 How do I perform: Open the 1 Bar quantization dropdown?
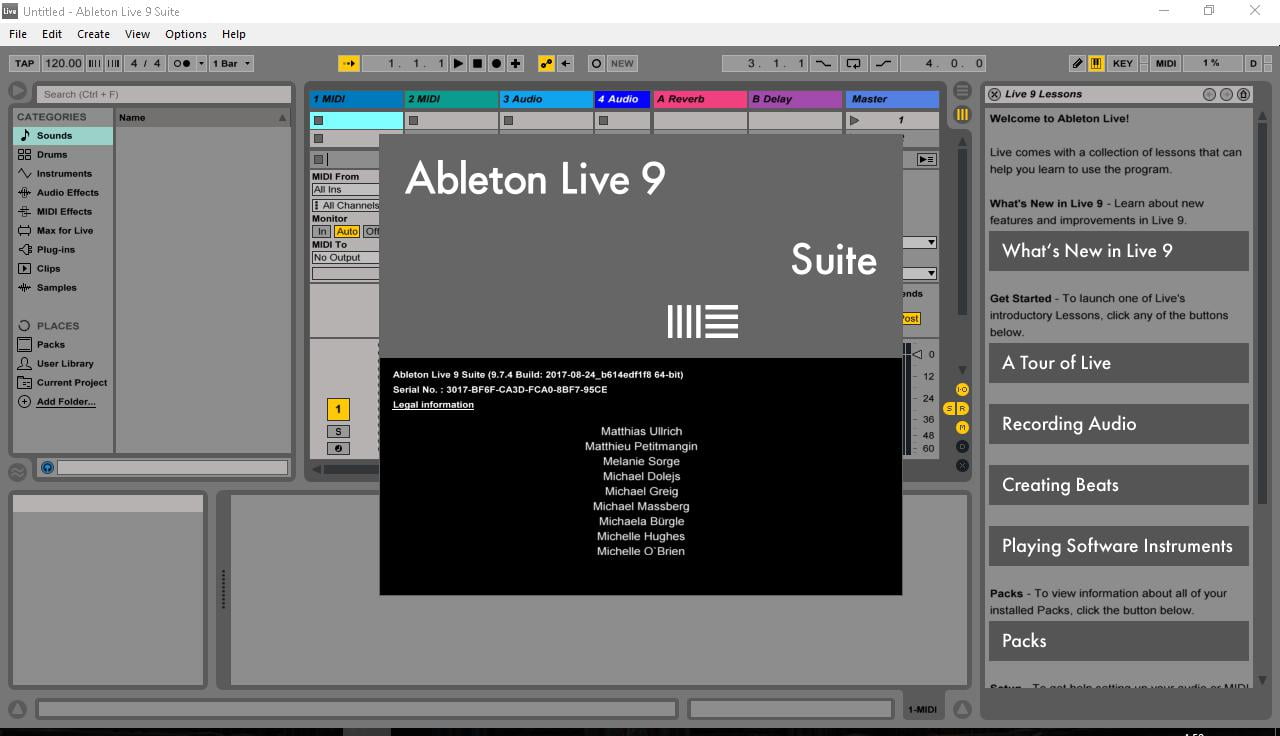point(232,63)
